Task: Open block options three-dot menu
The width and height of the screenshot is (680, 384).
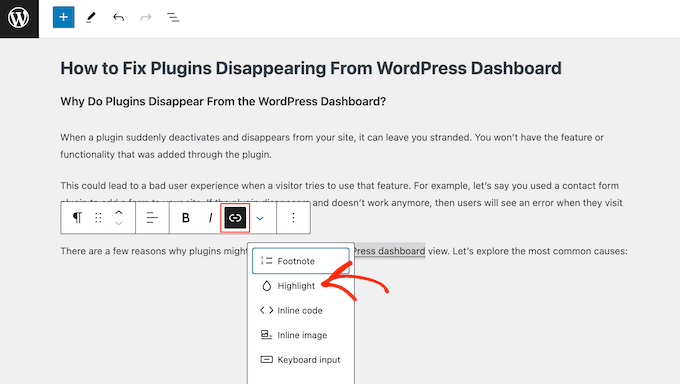Action: 293,217
